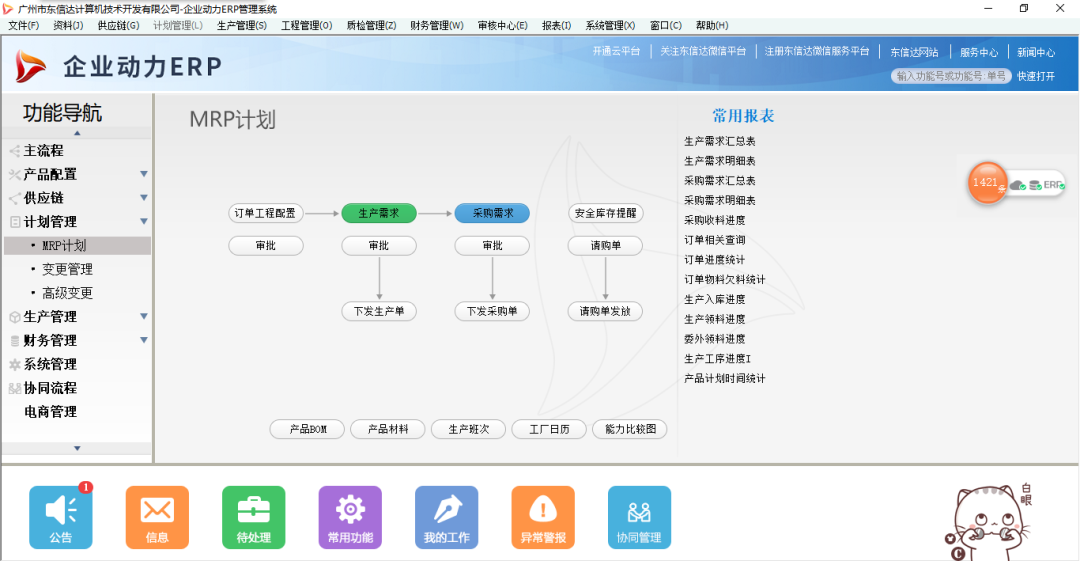The image size is (1080, 561).
Task: Open the 能力比较图 button
Action: tap(630, 429)
